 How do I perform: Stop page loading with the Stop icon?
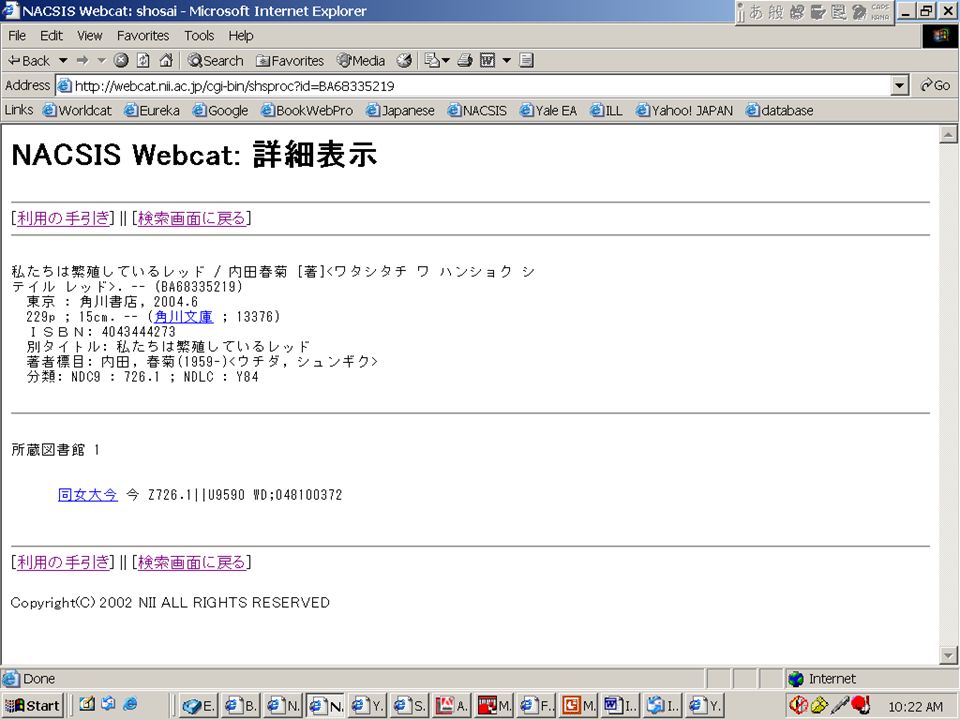tap(121, 60)
